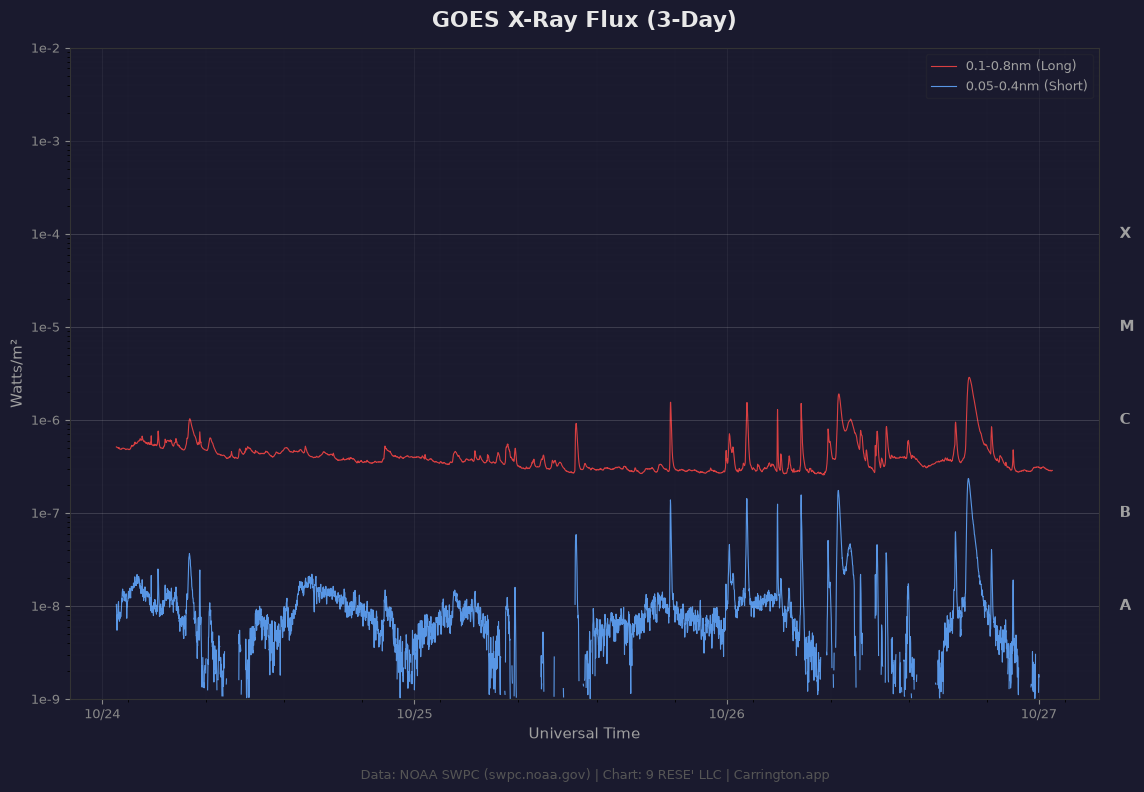Click the '10/24' date tick label
Viewport: 1144px width, 792px height.
pyautogui.click(x=102, y=714)
